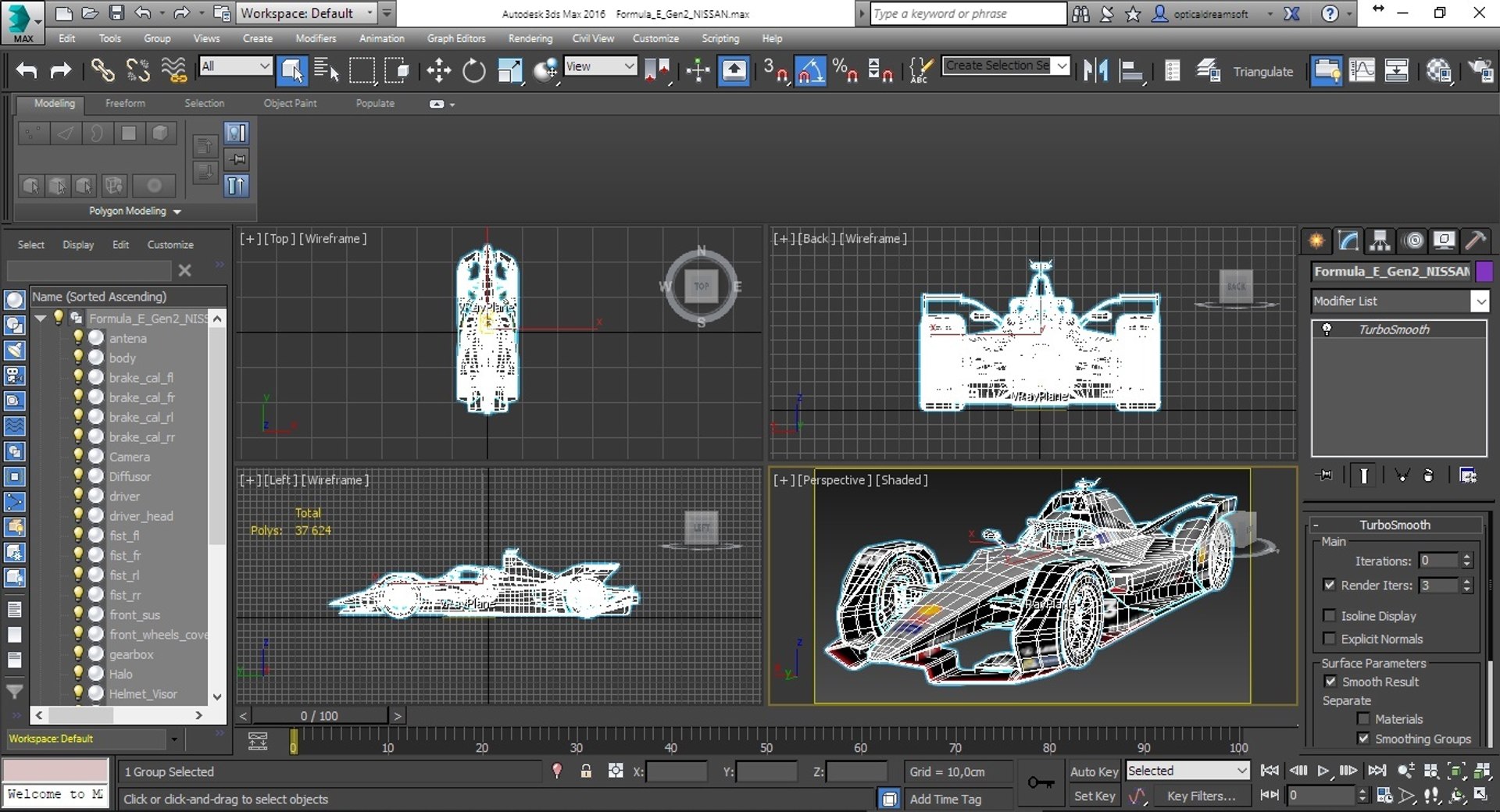Check the Materials separate checkbox
This screenshot has height=812, width=1500.
(1363, 718)
